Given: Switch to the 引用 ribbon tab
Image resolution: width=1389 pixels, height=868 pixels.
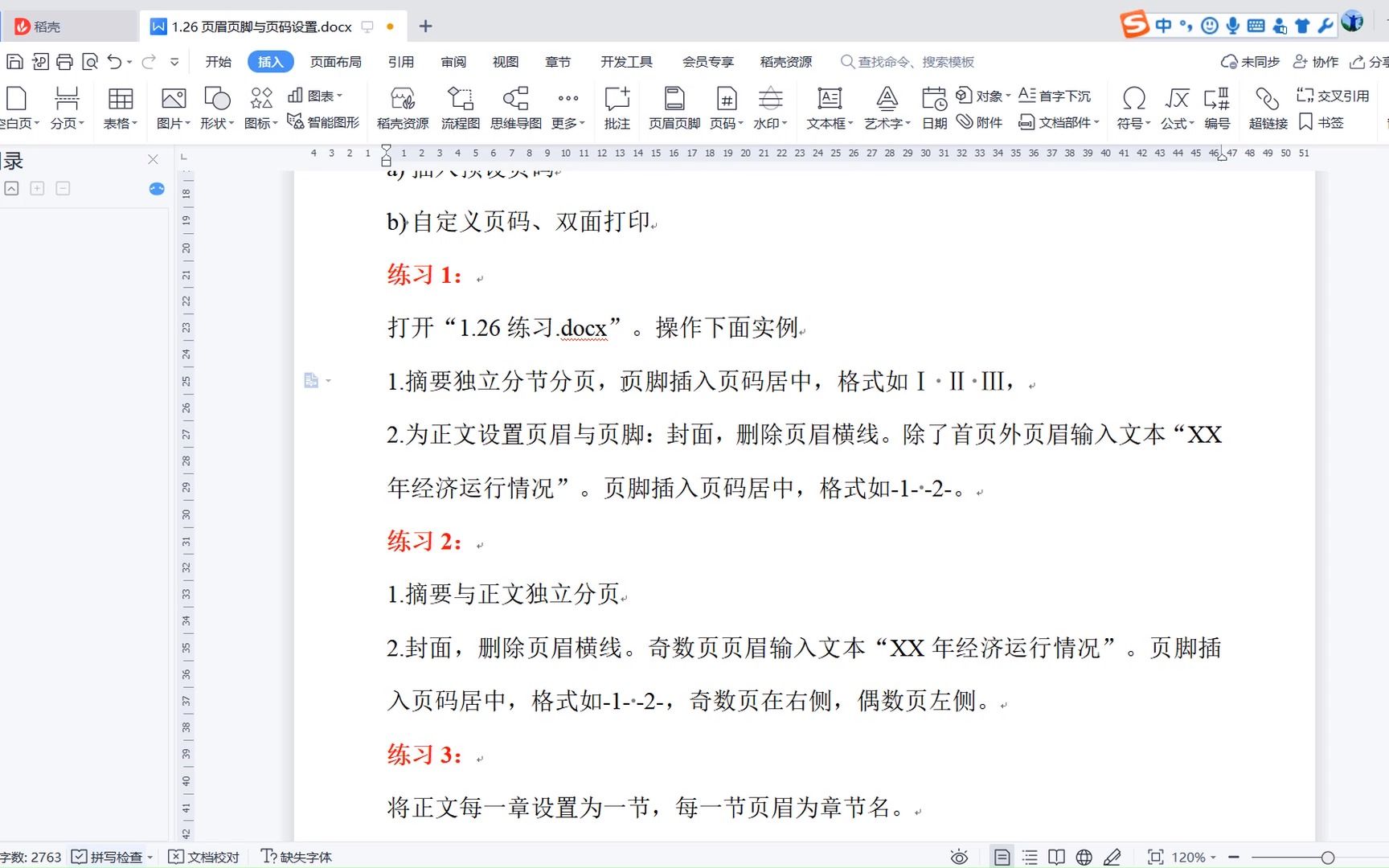Looking at the screenshot, I should tap(400, 62).
